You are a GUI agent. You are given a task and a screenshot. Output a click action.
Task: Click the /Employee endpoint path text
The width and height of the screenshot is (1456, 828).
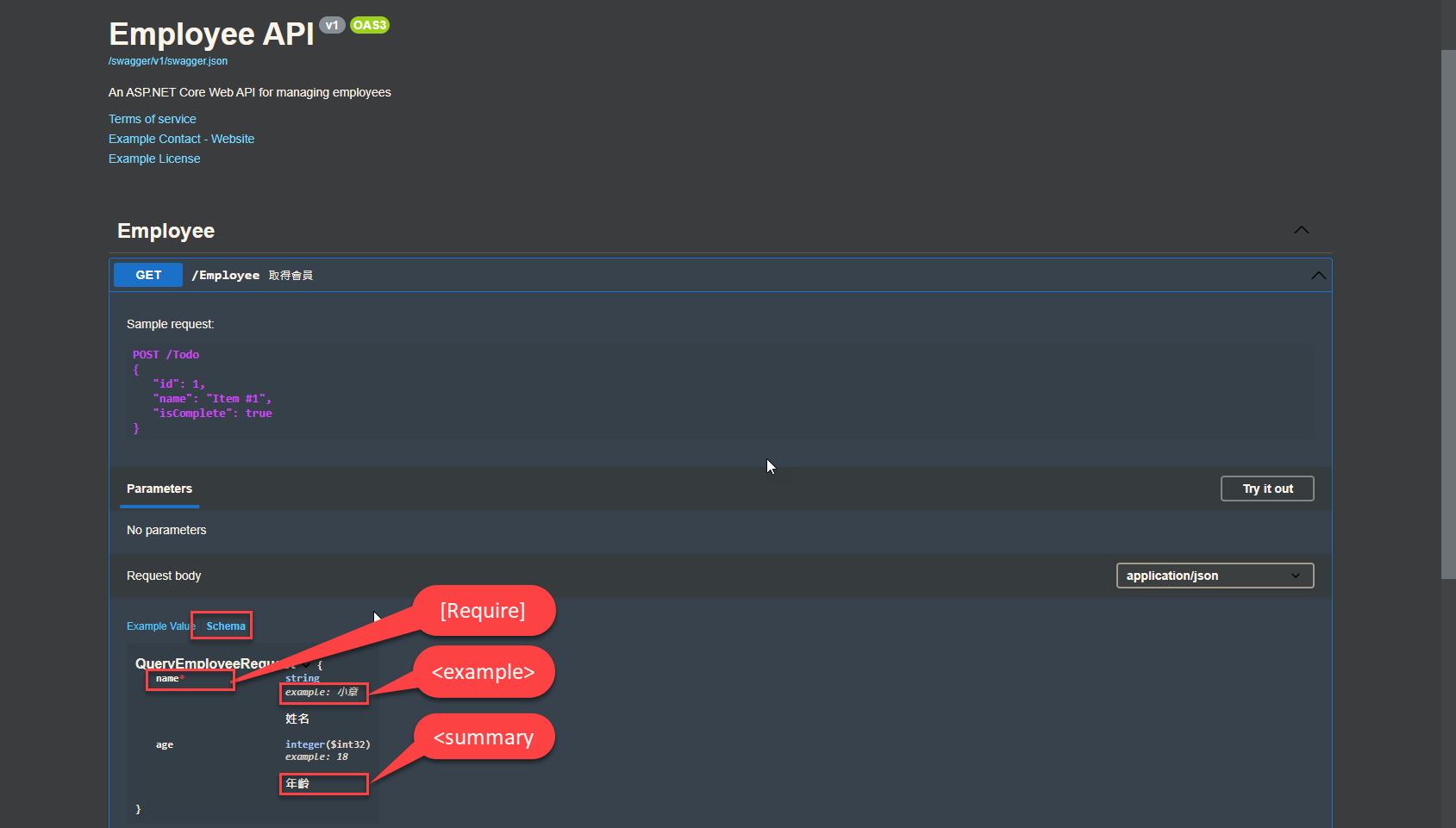(225, 275)
